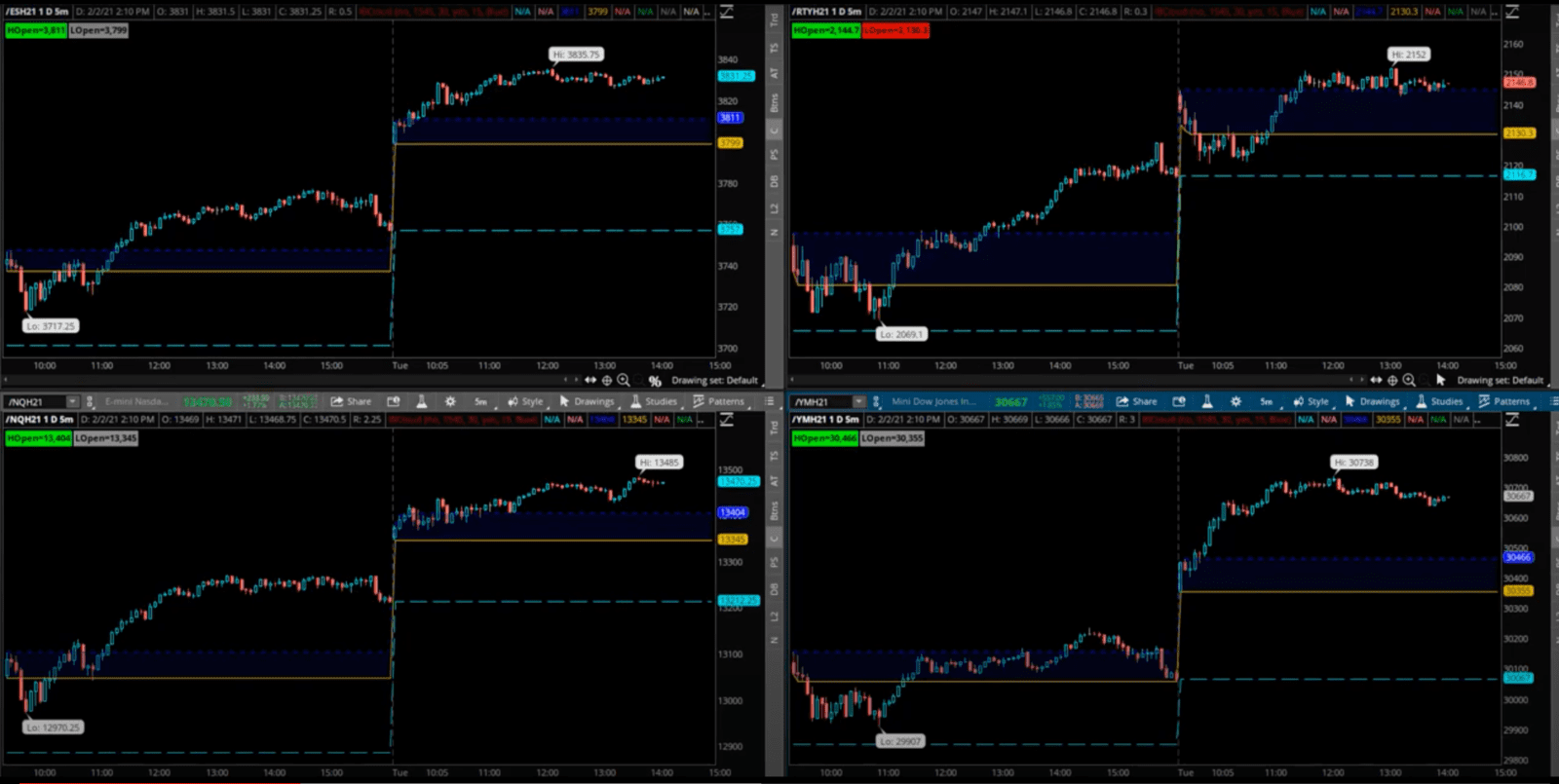The height and width of the screenshot is (784, 1559).
Task: Click the Hi: 30738 bubble on /YMH21 chart
Action: click(x=1354, y=463)
